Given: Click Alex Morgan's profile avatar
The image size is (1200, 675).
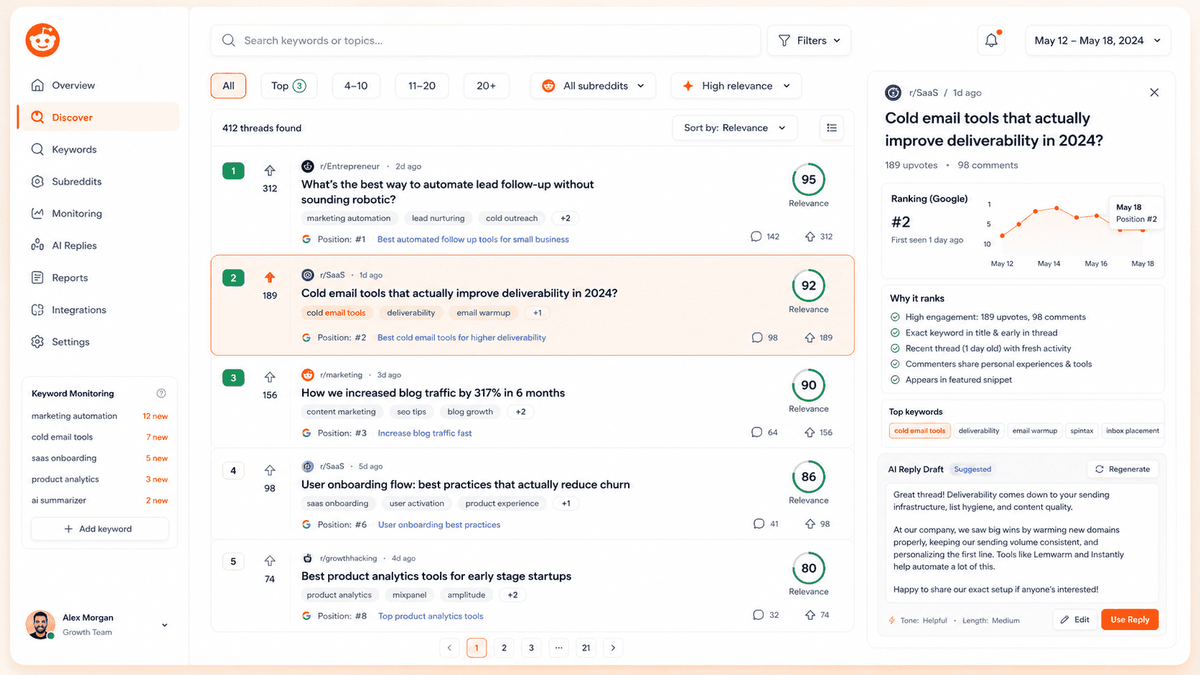Looking at the screenshot, I should click(39, 624).
